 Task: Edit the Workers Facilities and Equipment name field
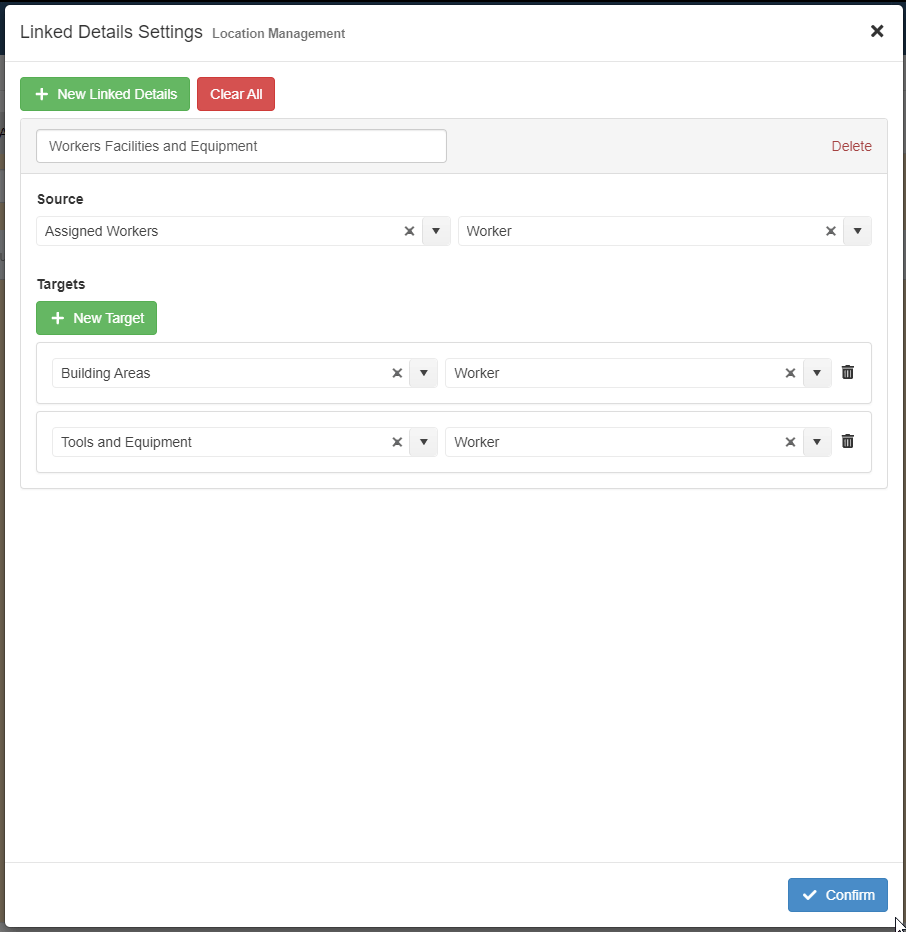(x=241, y=146)
